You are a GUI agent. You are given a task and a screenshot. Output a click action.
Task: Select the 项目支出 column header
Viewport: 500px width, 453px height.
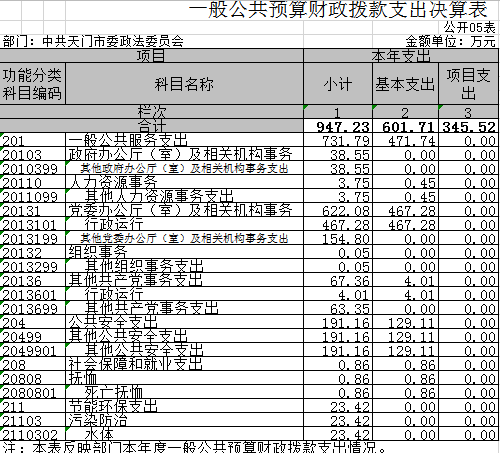coord(469,83)
